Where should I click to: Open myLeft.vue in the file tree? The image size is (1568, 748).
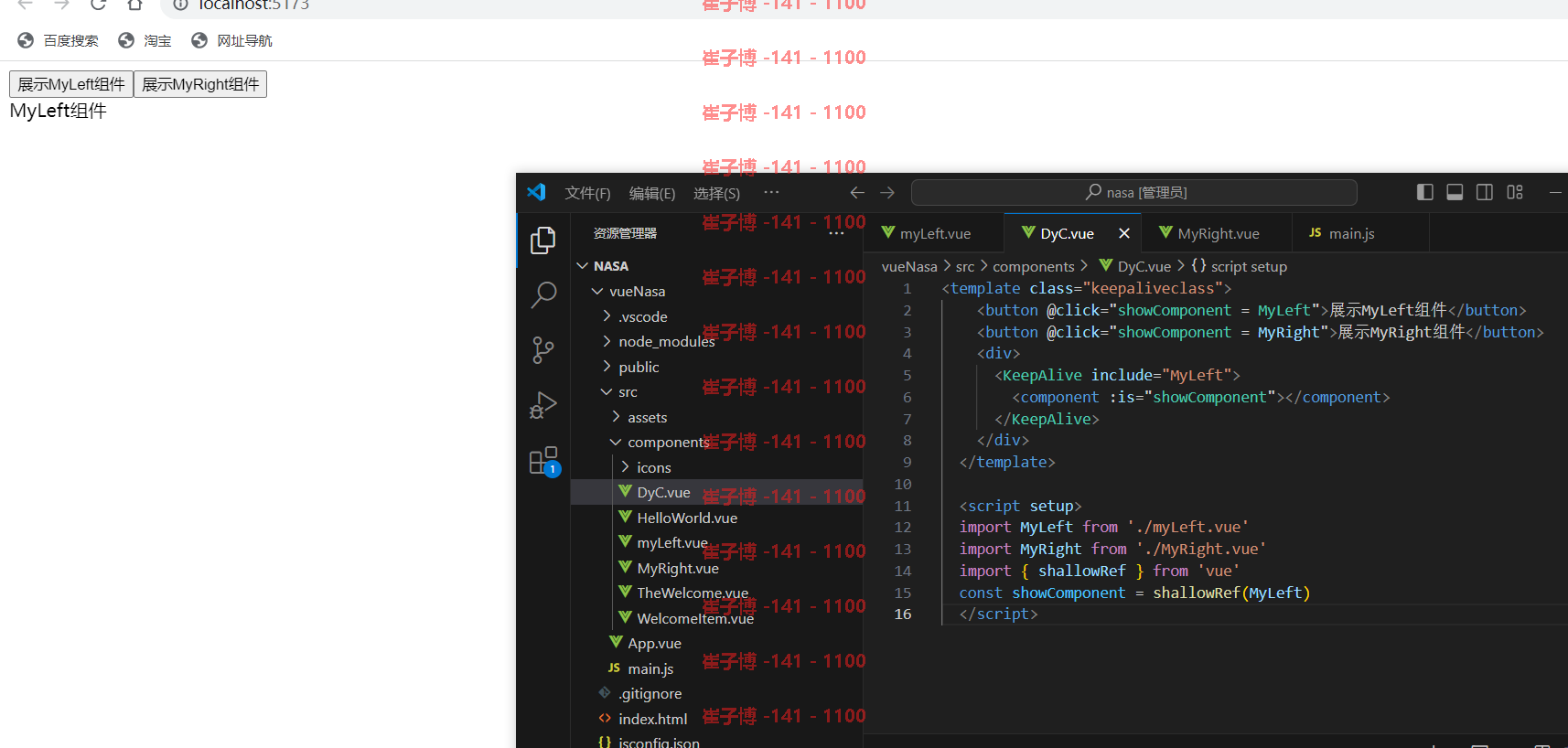716,542
